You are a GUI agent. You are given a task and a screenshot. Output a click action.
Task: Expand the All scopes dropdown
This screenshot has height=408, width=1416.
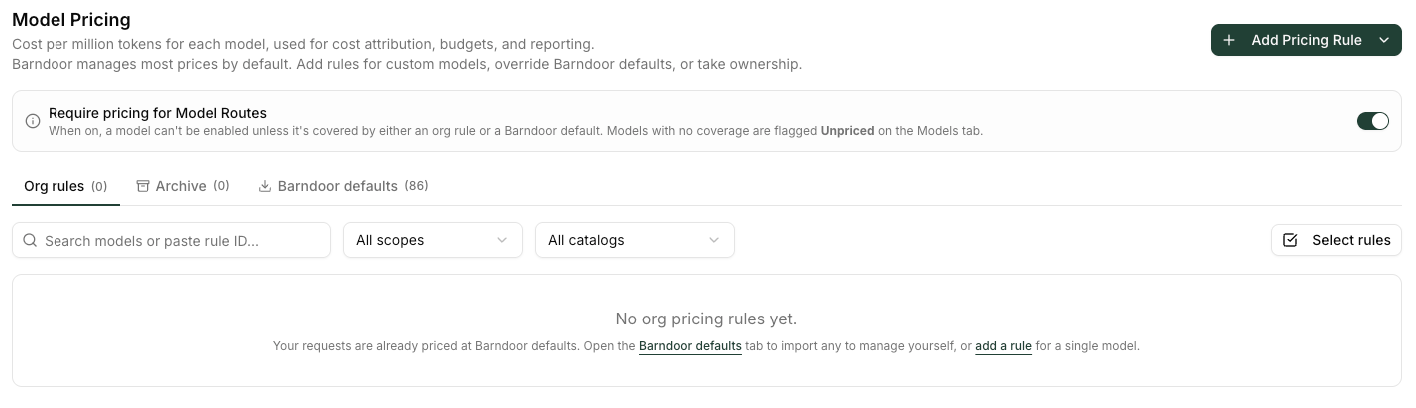pyautogui.click(x=433, y=240)
